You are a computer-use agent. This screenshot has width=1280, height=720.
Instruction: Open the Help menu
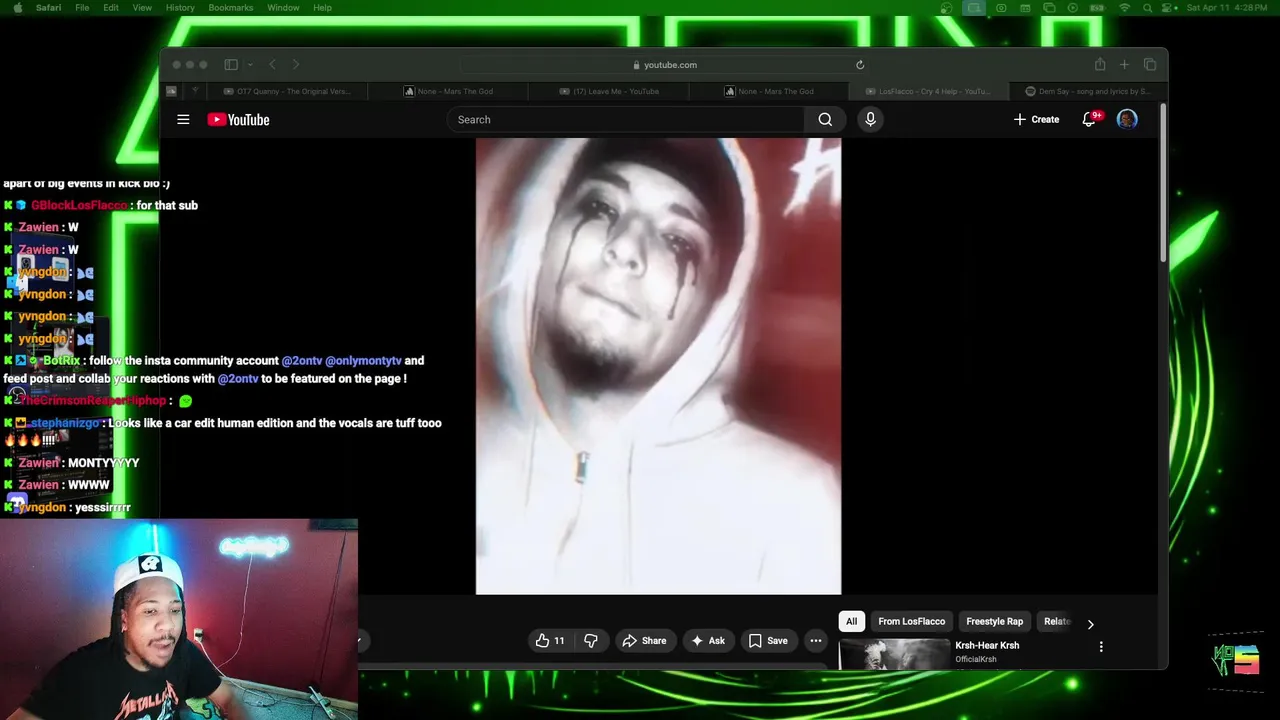tap(322, 8)
